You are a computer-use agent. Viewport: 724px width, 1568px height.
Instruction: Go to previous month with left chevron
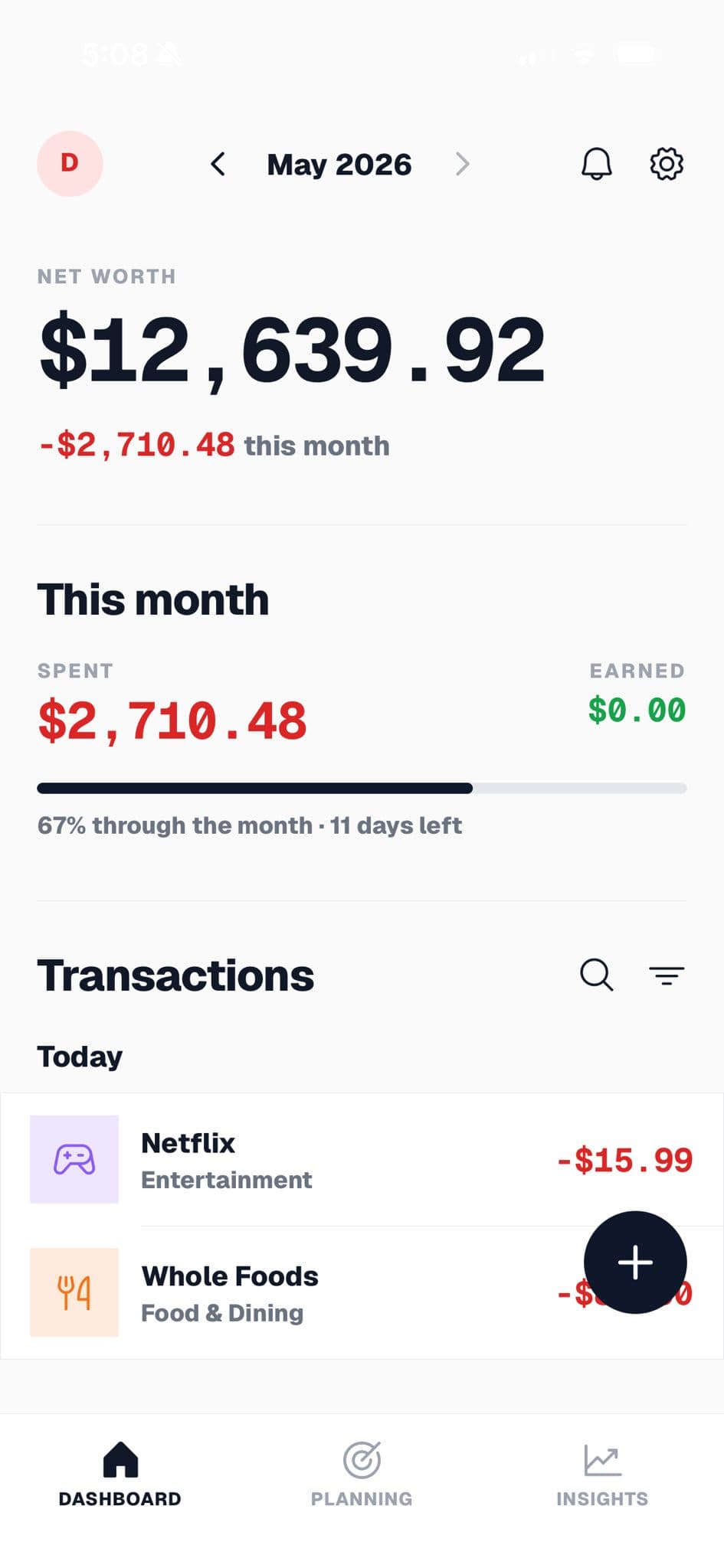pos(218,164)
